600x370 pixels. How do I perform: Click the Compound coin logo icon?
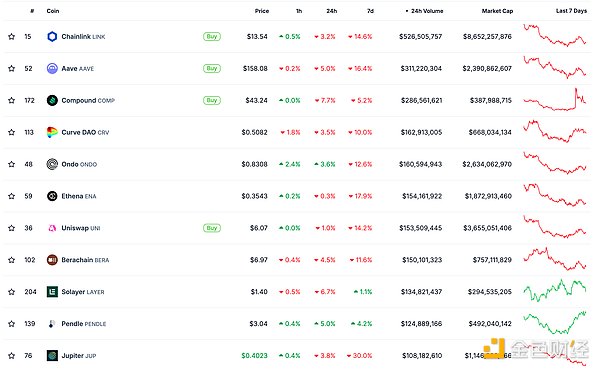(x=52, y=100)
